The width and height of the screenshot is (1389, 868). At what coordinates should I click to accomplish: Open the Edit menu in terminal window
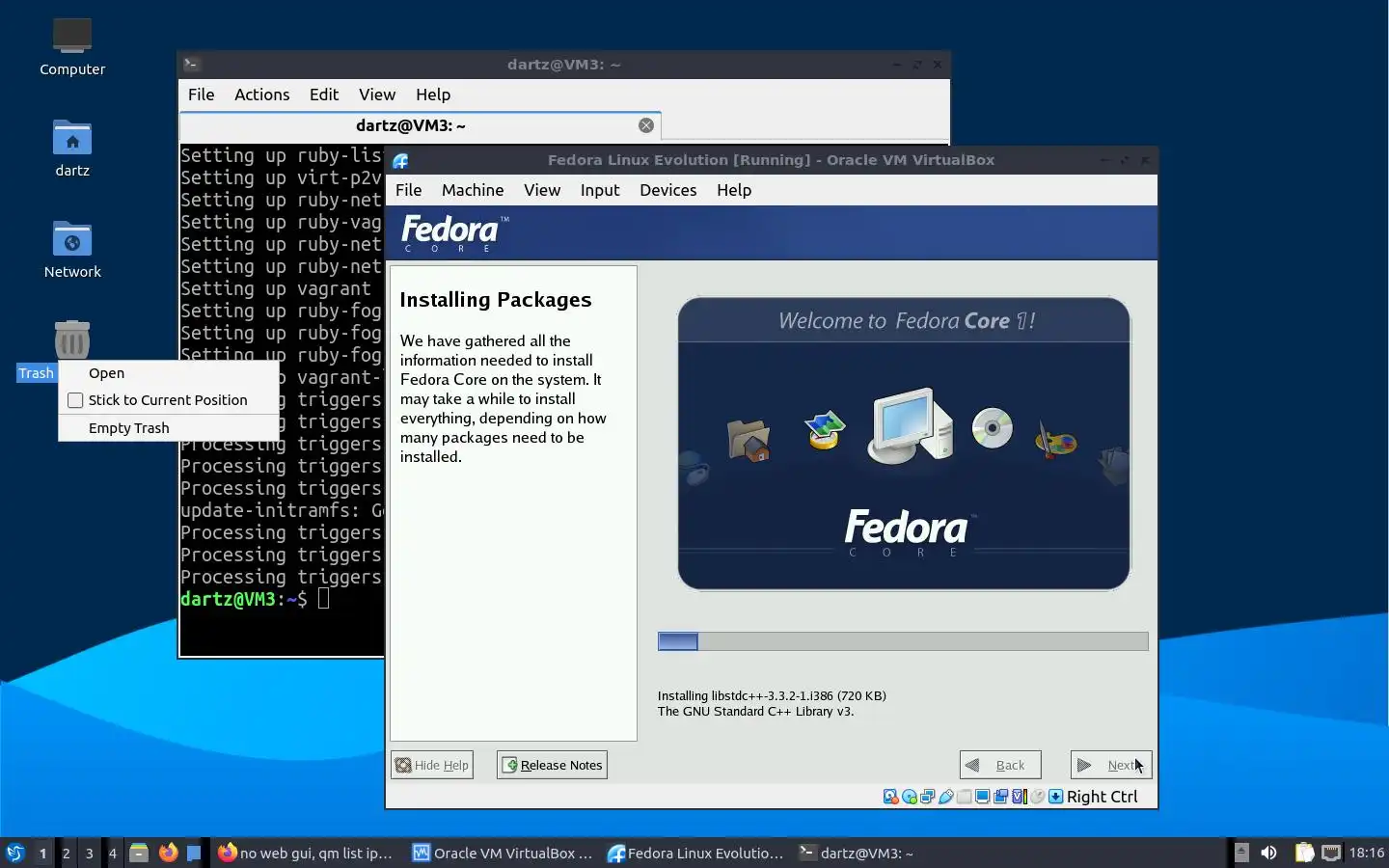click(324, 95)
